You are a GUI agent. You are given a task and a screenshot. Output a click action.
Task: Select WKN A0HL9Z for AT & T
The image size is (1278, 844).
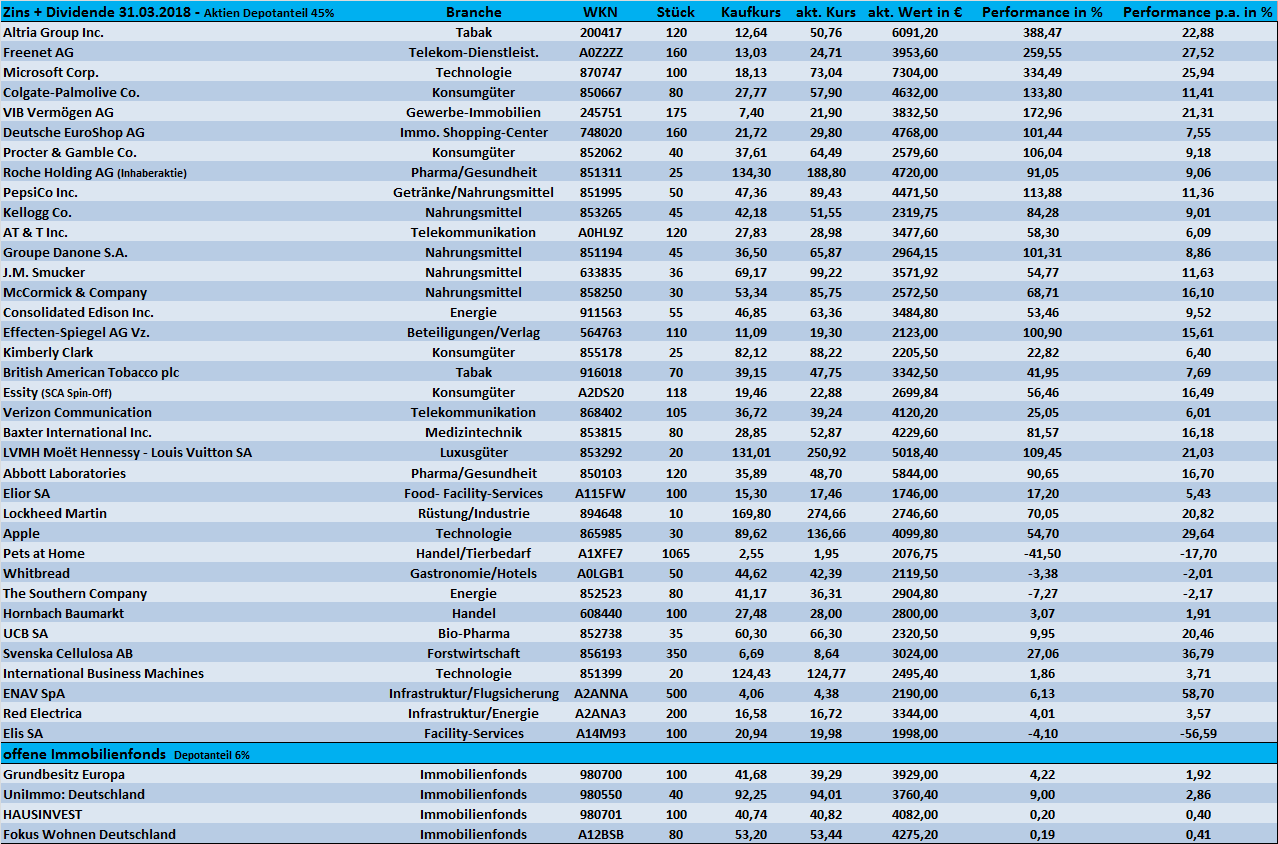click(x=601, y=232)
